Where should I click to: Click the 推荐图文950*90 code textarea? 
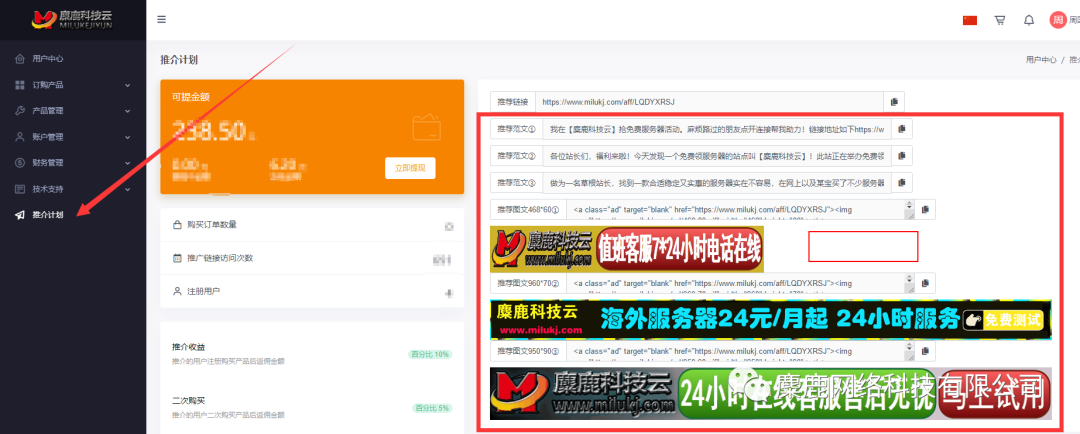741,351
